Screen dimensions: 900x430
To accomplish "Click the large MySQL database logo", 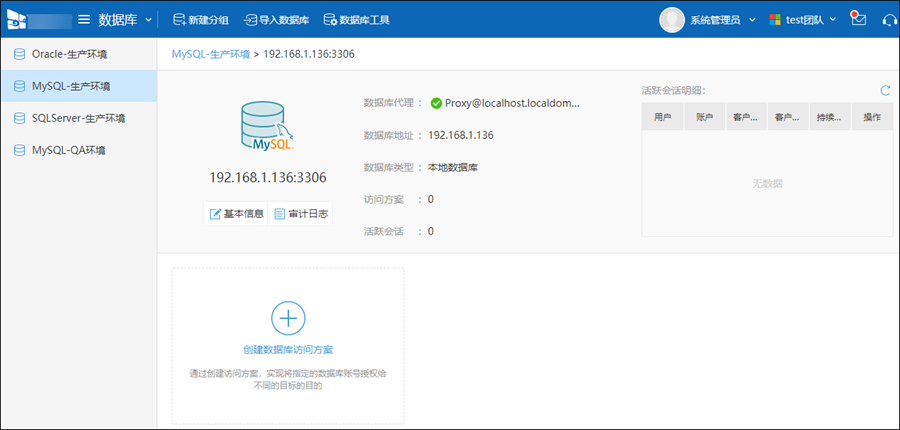I will (267, 126).
